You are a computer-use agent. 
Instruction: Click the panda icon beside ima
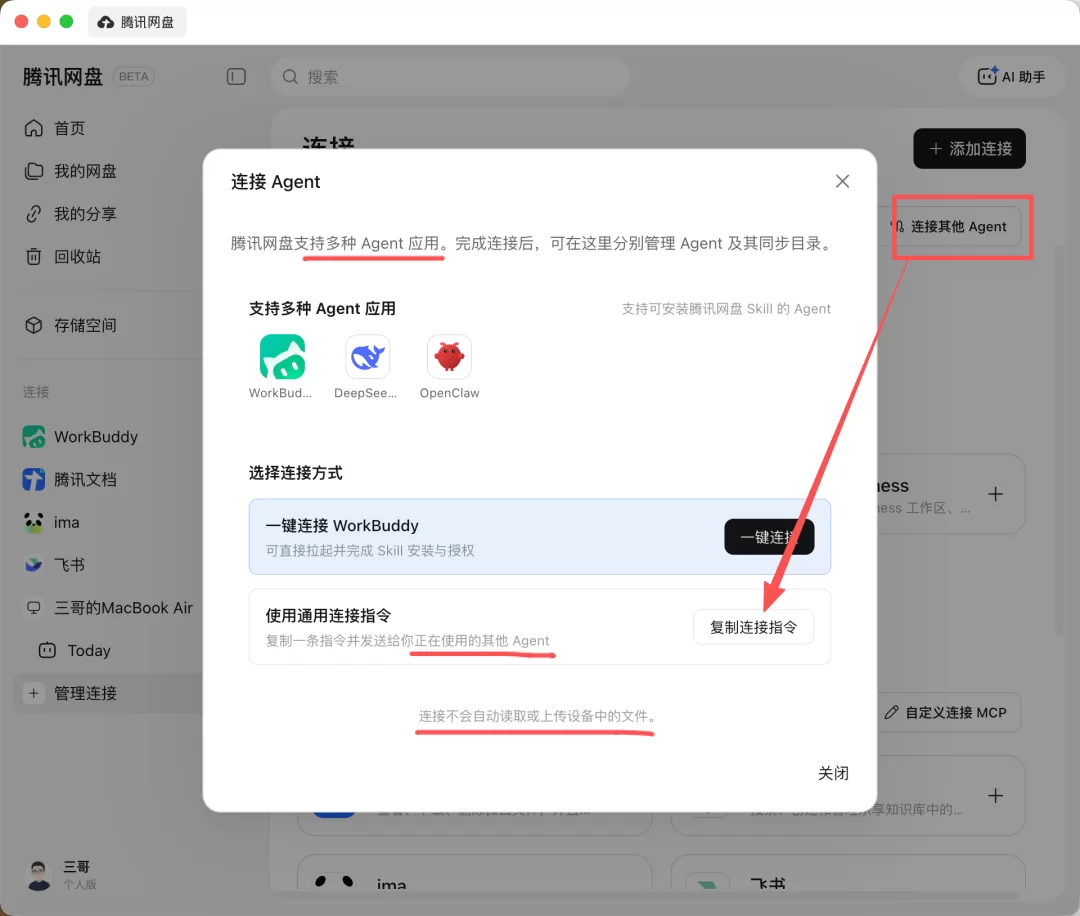(x=34, y=522)
